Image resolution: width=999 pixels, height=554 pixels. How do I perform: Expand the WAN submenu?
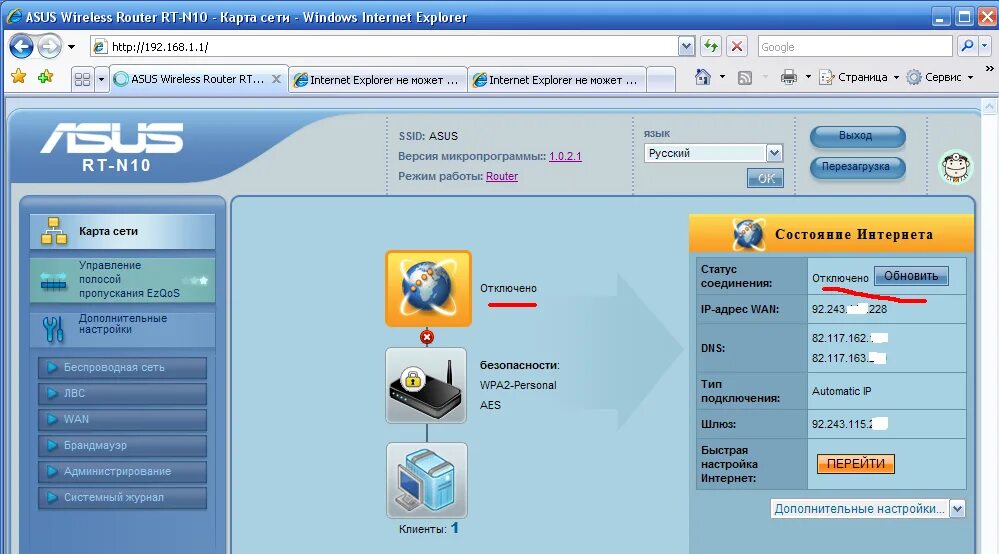122,420
